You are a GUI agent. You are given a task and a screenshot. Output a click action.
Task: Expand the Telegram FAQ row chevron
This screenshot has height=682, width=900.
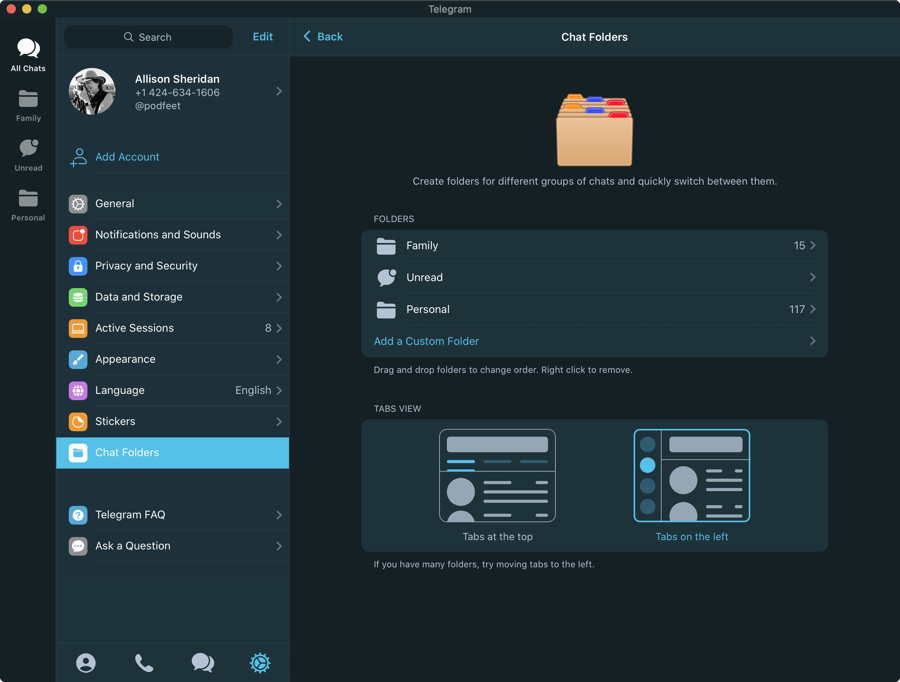279,515
